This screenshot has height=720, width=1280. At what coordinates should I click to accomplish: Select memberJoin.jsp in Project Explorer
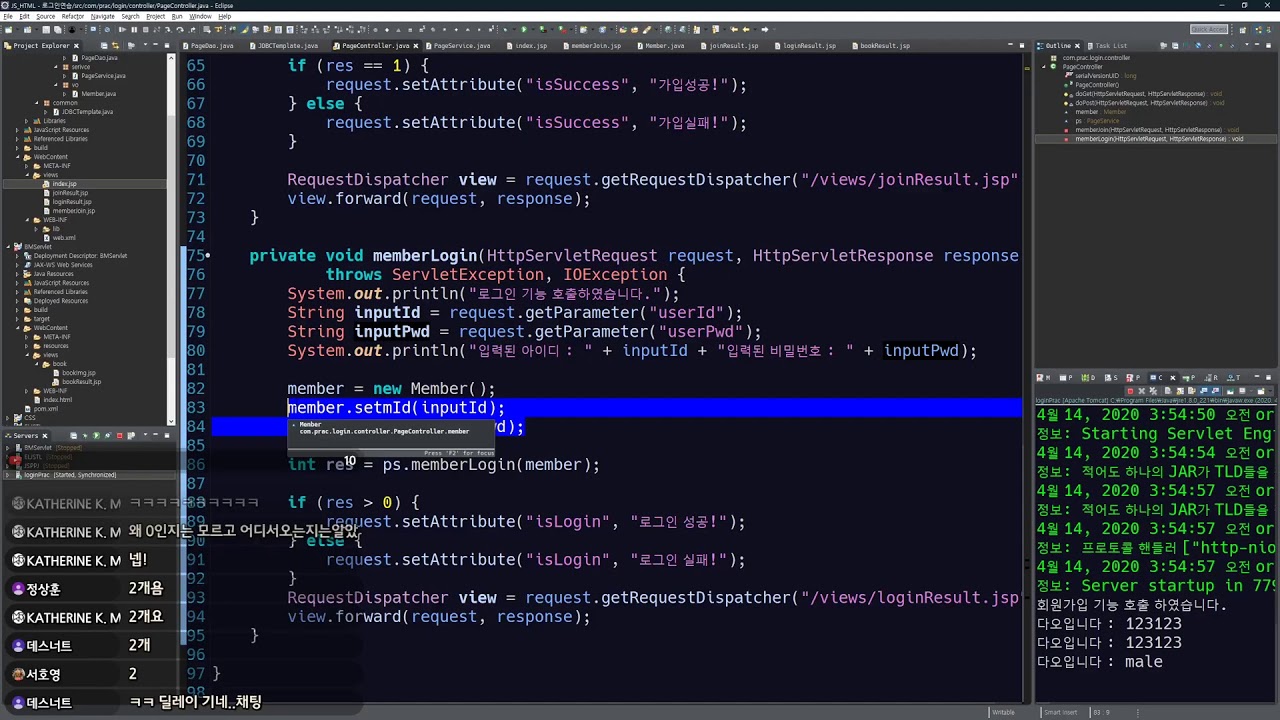pyautogui.click(x=73, y=211)
